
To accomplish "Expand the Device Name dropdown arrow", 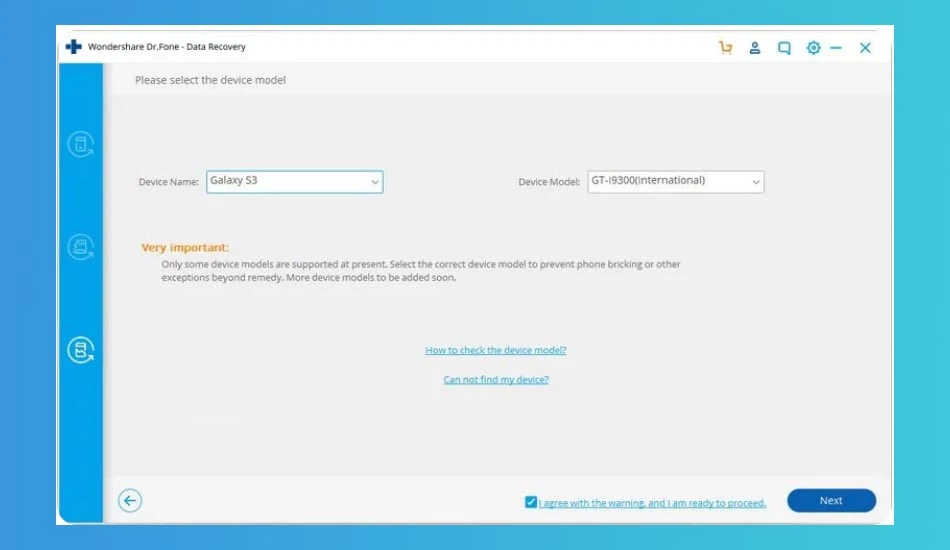I will pos(374,182).
